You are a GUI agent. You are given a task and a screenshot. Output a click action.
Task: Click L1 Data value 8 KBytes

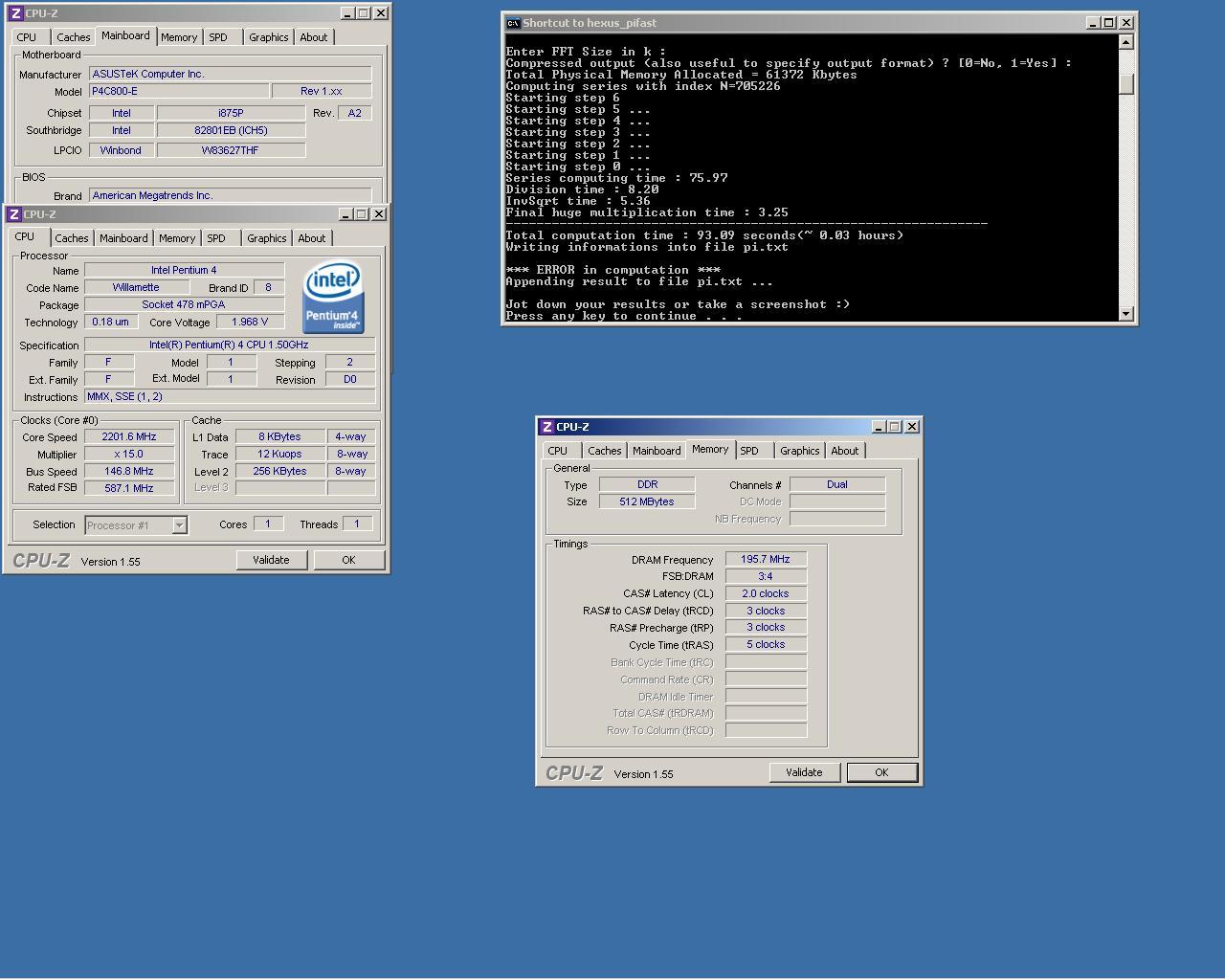[279, 436]
